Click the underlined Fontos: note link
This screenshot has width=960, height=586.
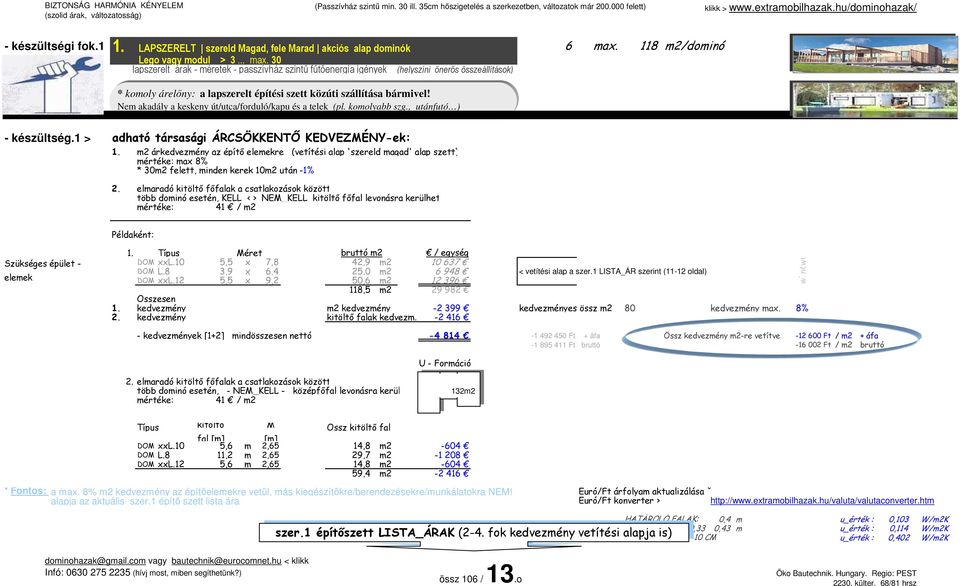[x=28, y=491]
